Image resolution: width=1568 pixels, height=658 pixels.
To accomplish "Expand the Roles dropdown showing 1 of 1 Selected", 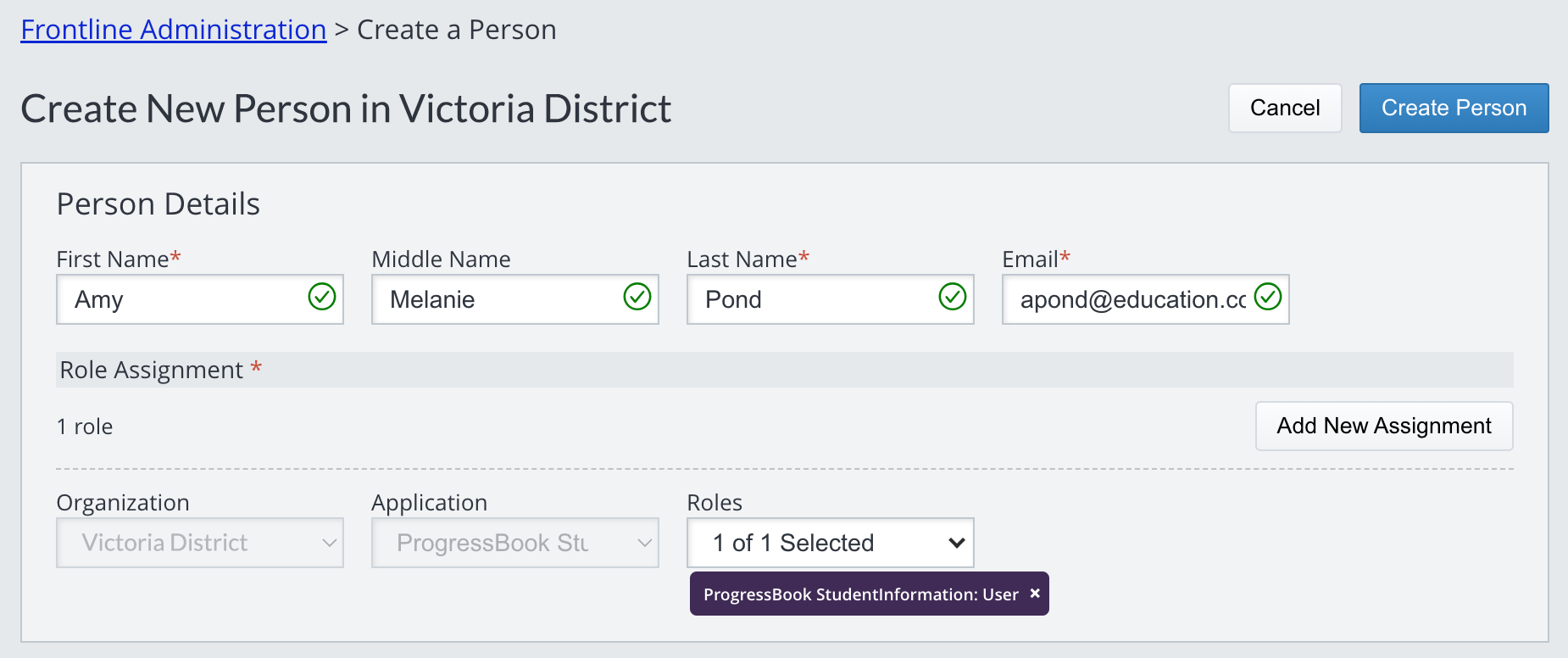I will 831,543.
